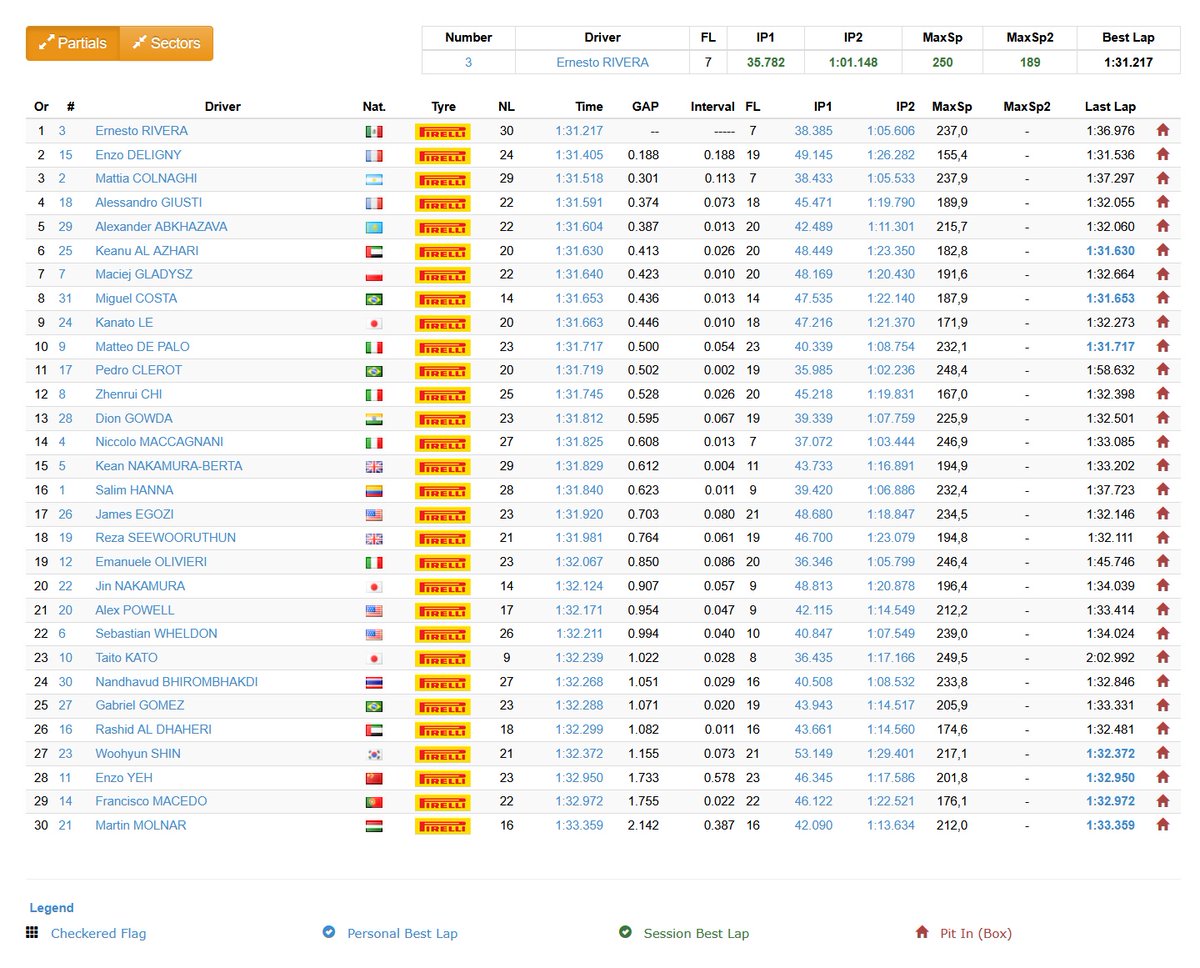Click the Pit In (Box) legend icon
Image resolution: width=1200 pixels, height=968 pixels.
coord(922,932)
